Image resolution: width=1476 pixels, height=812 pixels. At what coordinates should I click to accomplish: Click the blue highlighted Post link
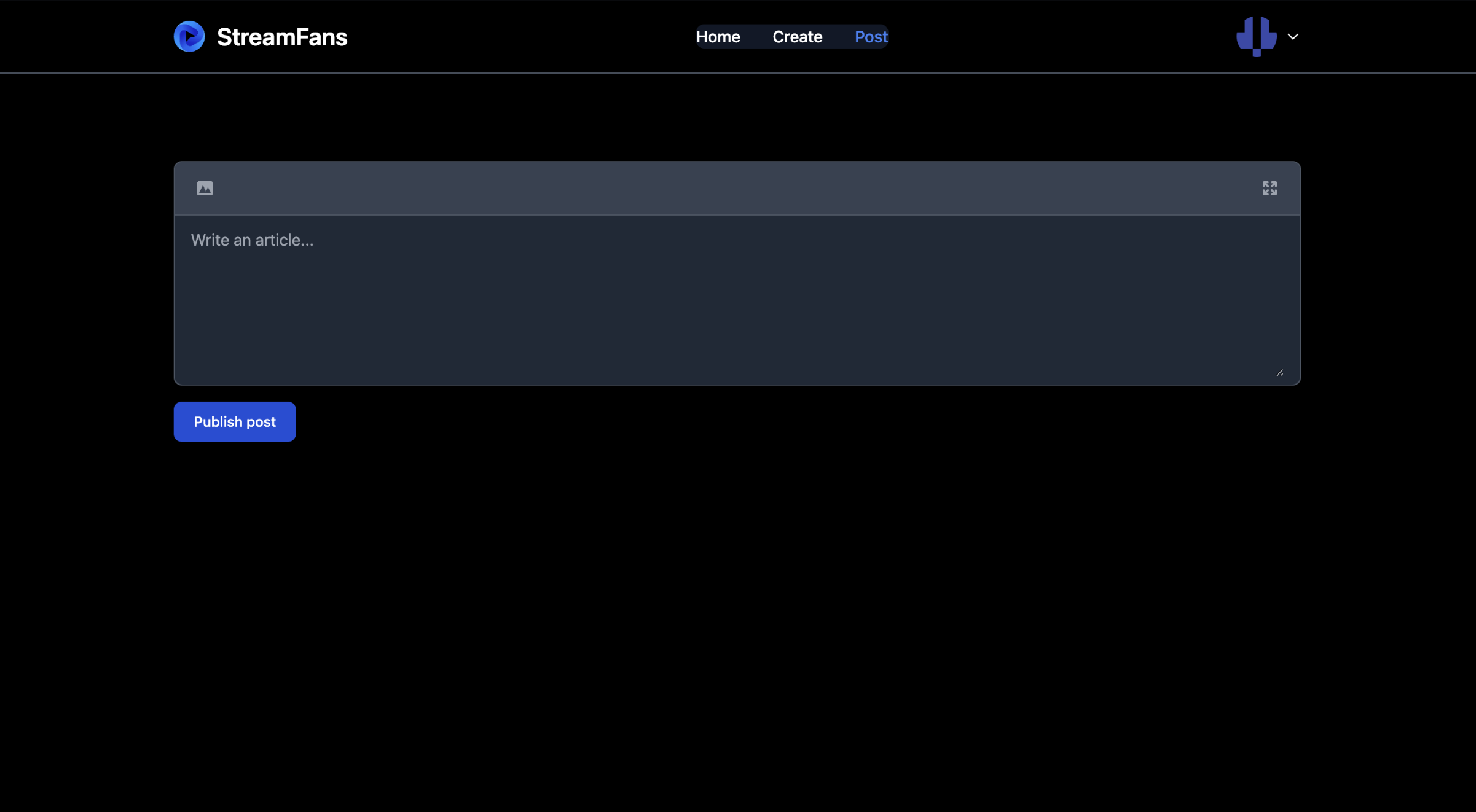(871, 37)
